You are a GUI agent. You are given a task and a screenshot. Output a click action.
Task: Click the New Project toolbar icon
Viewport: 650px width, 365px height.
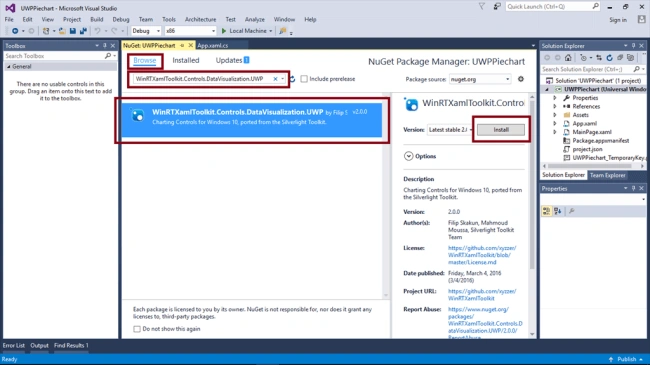pos(46,31)
